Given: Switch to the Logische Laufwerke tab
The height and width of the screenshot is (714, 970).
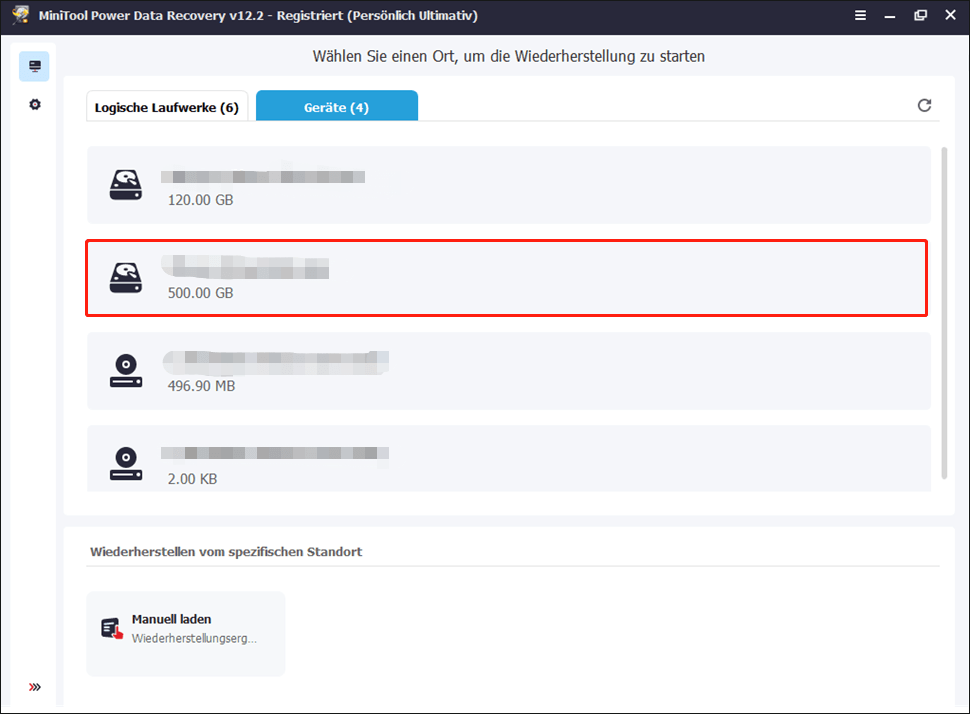Looking at the screenshot, I should coord(167,107).
